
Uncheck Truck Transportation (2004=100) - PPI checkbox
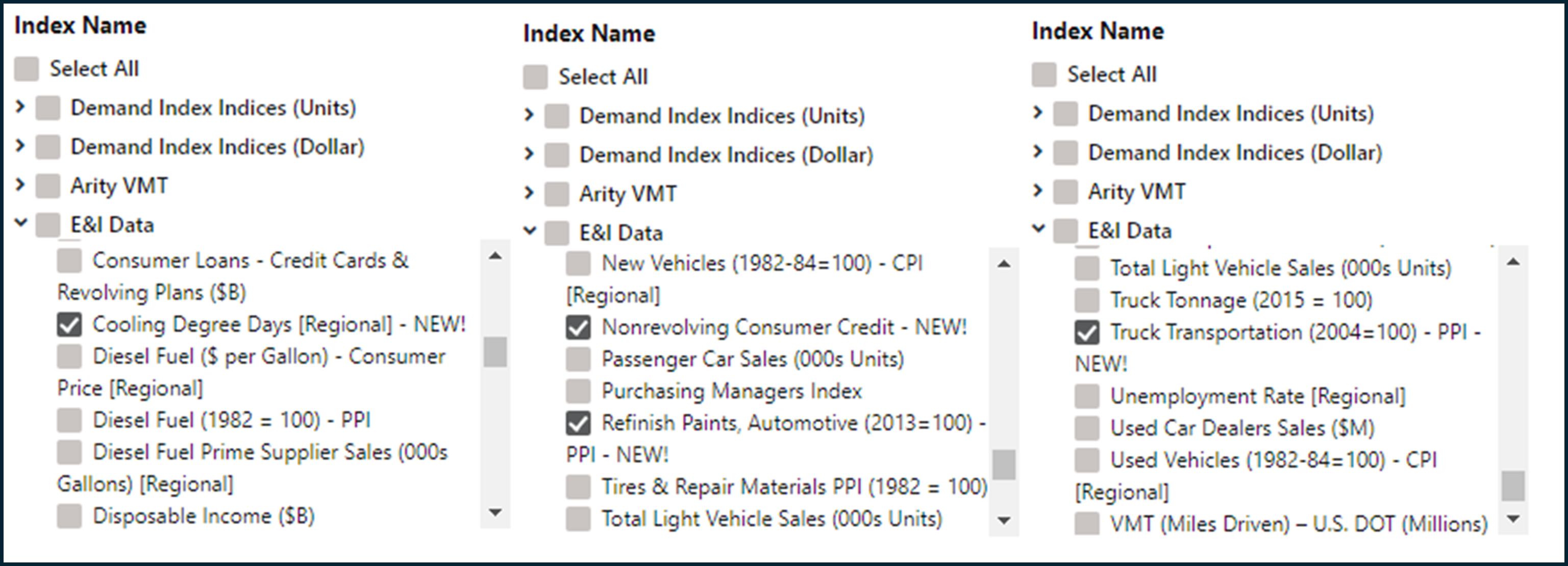(1087, 332)
